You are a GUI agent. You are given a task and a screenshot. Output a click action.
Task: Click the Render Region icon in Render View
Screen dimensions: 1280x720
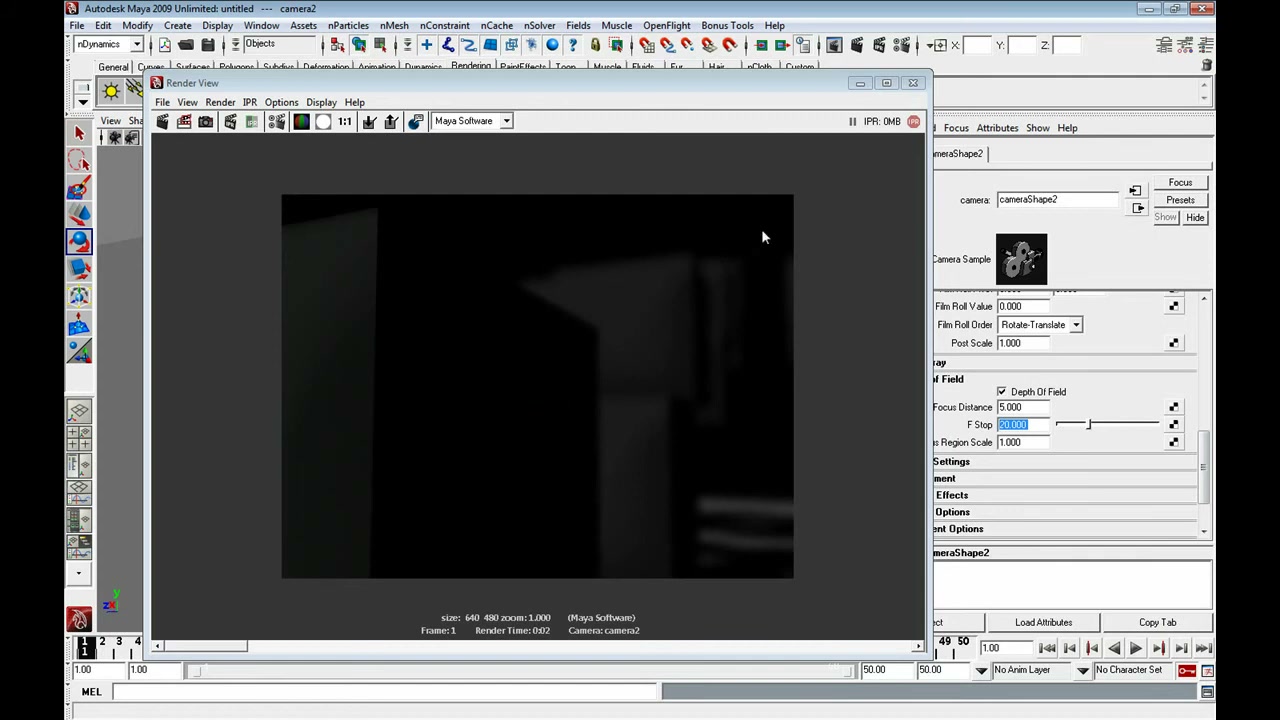coord(184,121)
